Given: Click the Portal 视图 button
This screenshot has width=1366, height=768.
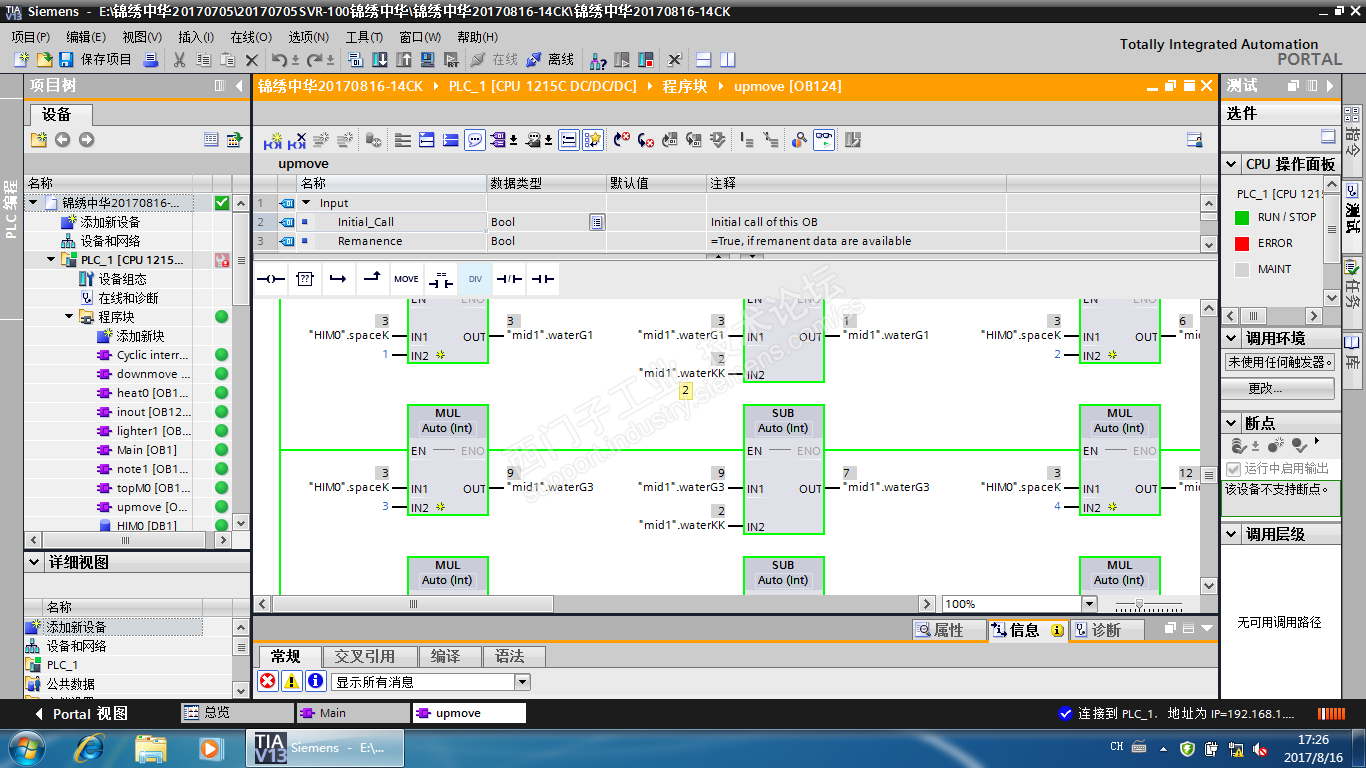Looking at the screenshot, I should 81,714.
